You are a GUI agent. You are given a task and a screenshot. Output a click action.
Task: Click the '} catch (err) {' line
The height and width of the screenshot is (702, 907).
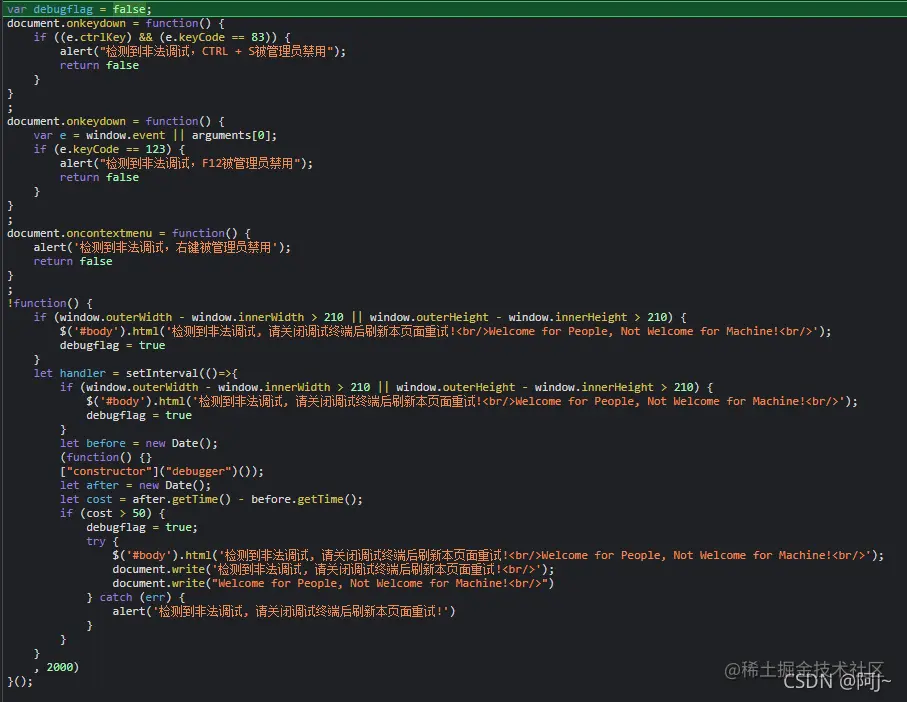coord(135,597)
